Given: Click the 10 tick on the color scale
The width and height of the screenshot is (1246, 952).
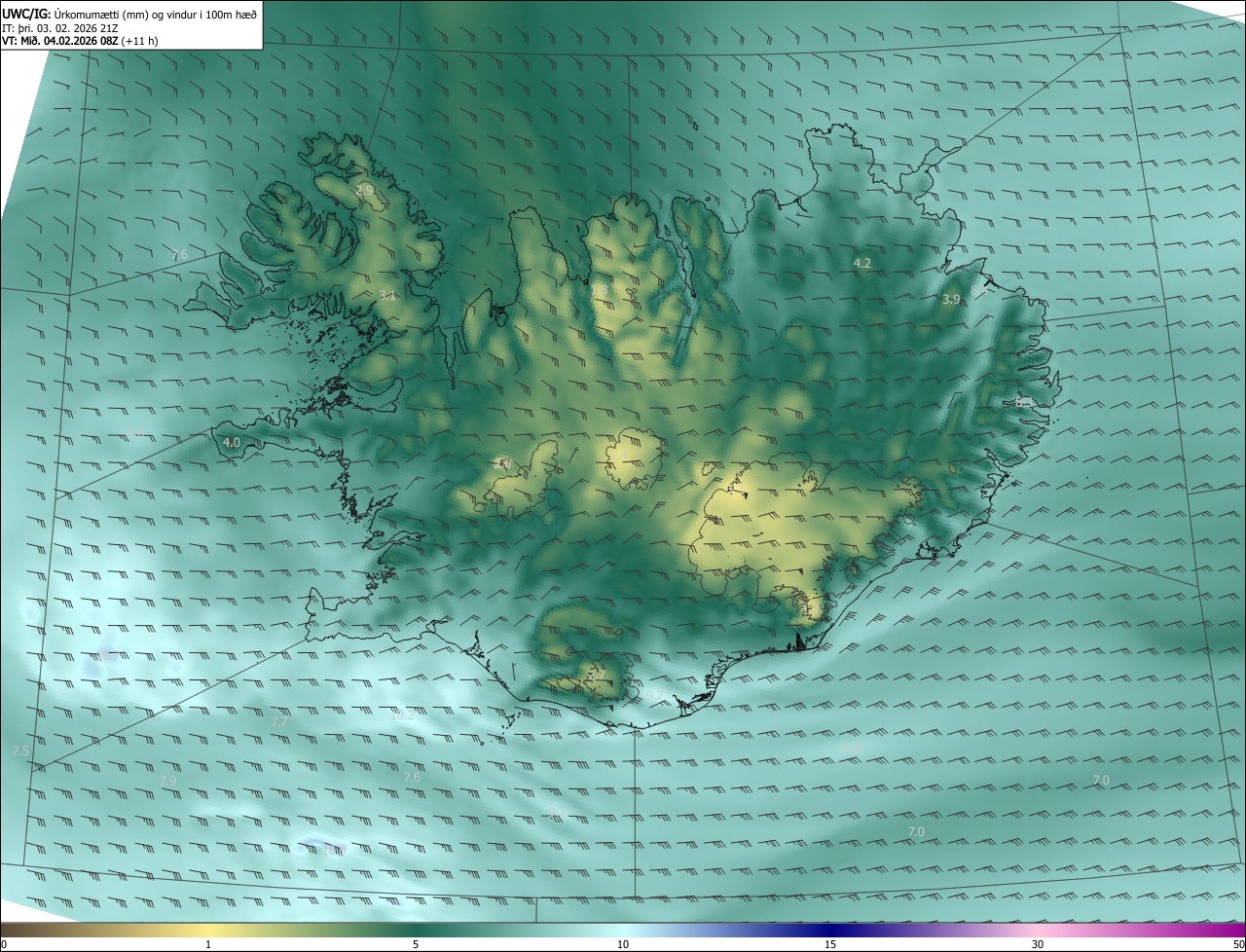Looking at the screenshot, I should point(623,944).
